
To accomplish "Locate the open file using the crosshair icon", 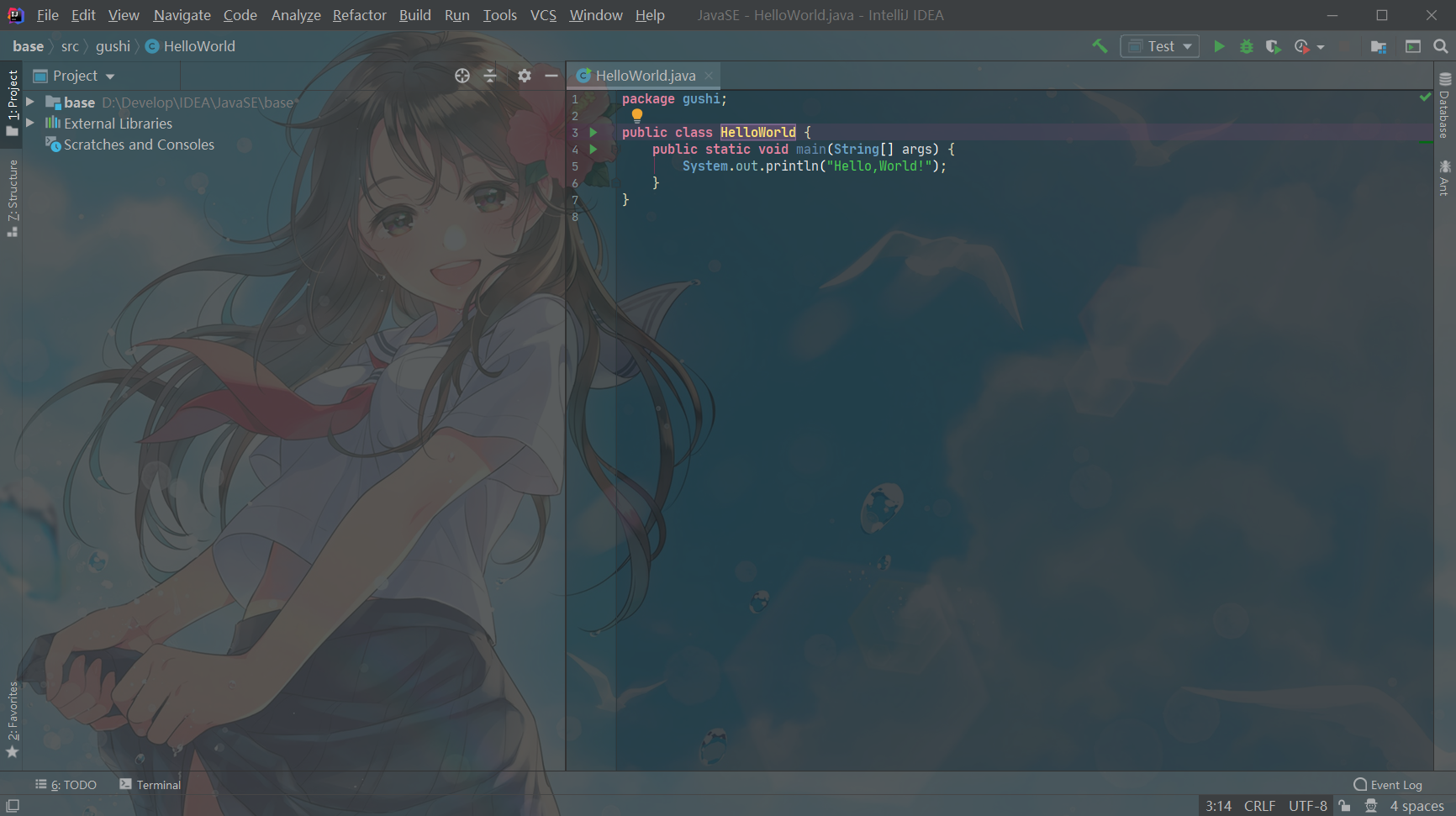I will (462, 76).
